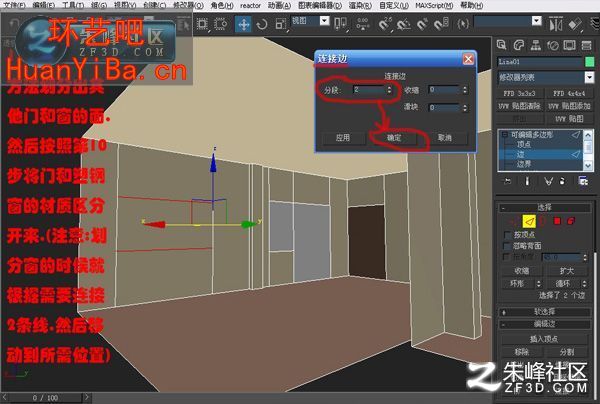Click the 分段 value input field

click(x=369, y=90)
